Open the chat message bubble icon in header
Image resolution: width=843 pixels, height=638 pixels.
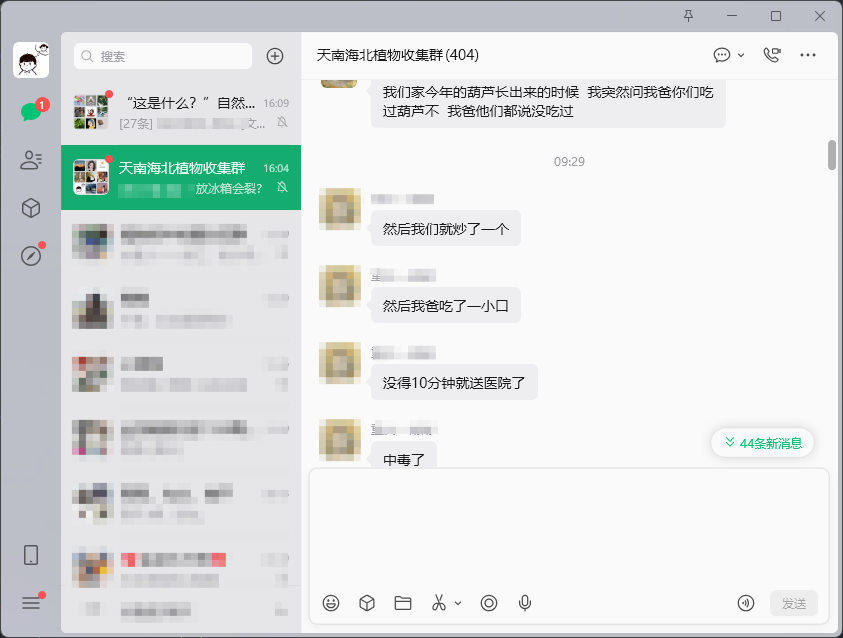pyautogui.click(x=721, y=55)
